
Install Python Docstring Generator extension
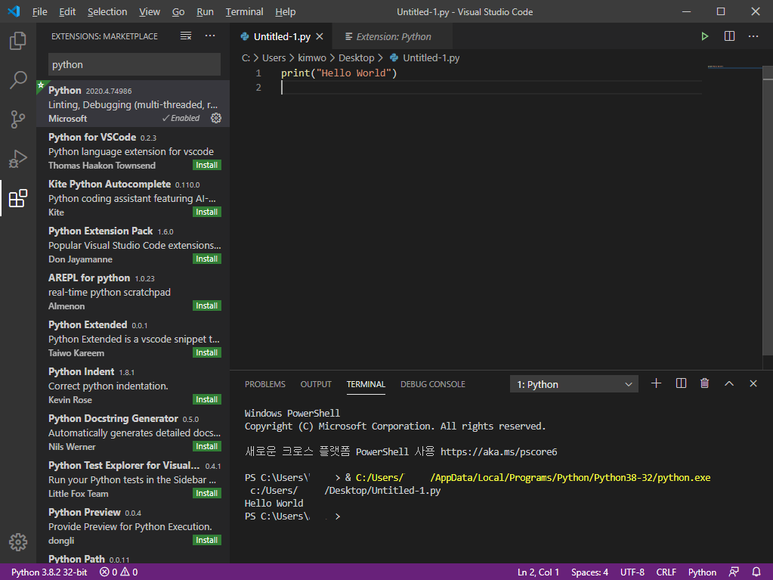207,446
